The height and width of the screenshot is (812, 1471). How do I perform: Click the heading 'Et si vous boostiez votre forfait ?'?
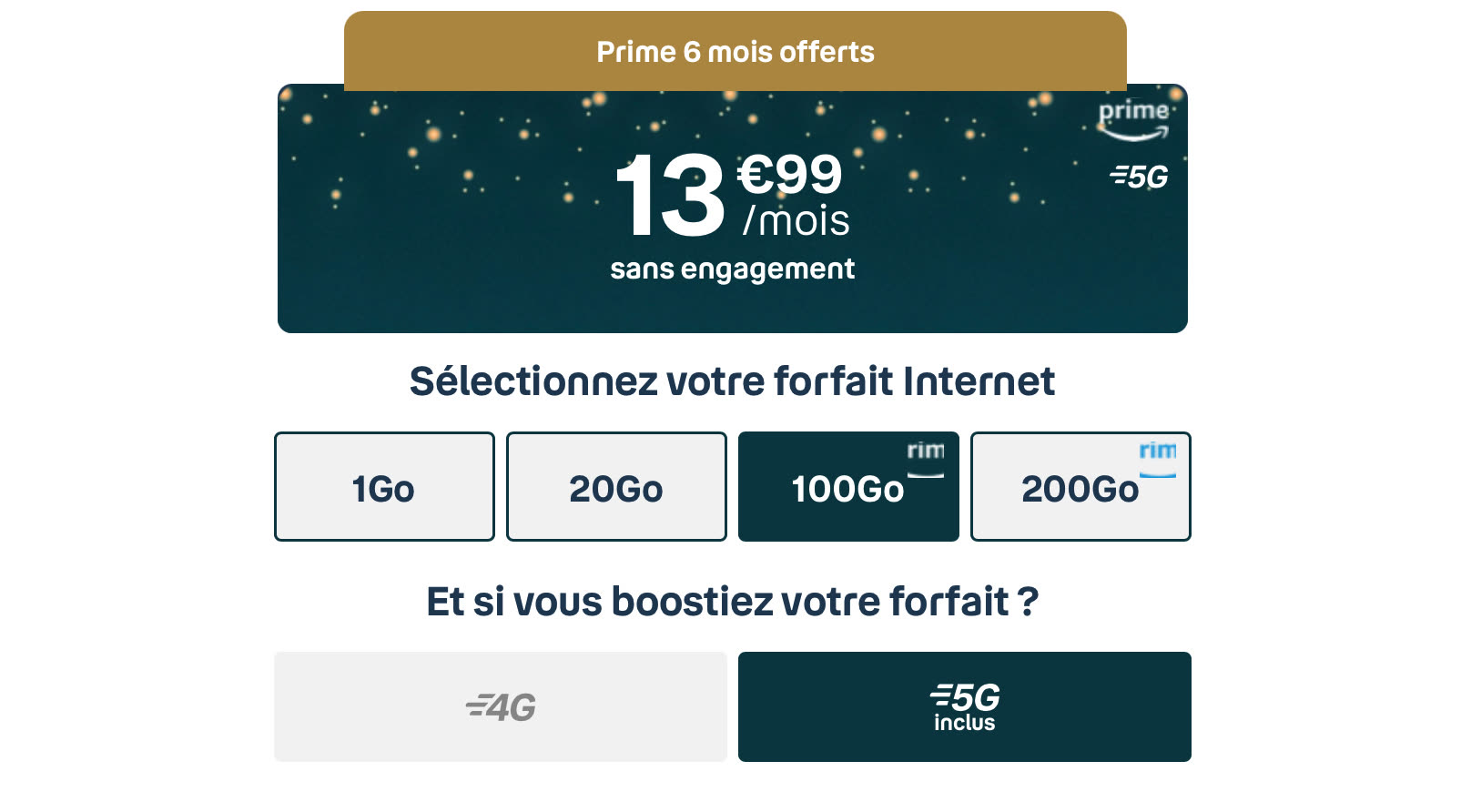[x=734, y=601]
